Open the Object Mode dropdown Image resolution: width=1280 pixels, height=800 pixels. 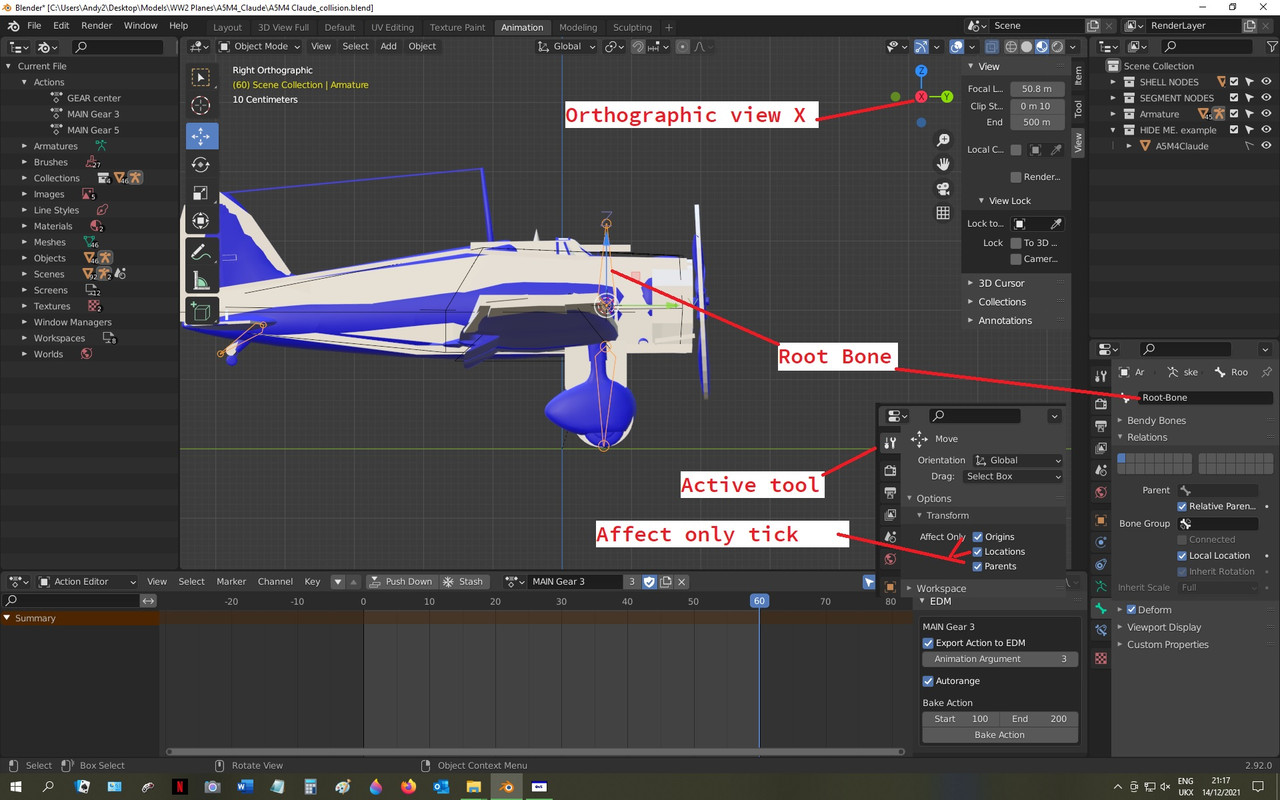(x=258, y=46)
